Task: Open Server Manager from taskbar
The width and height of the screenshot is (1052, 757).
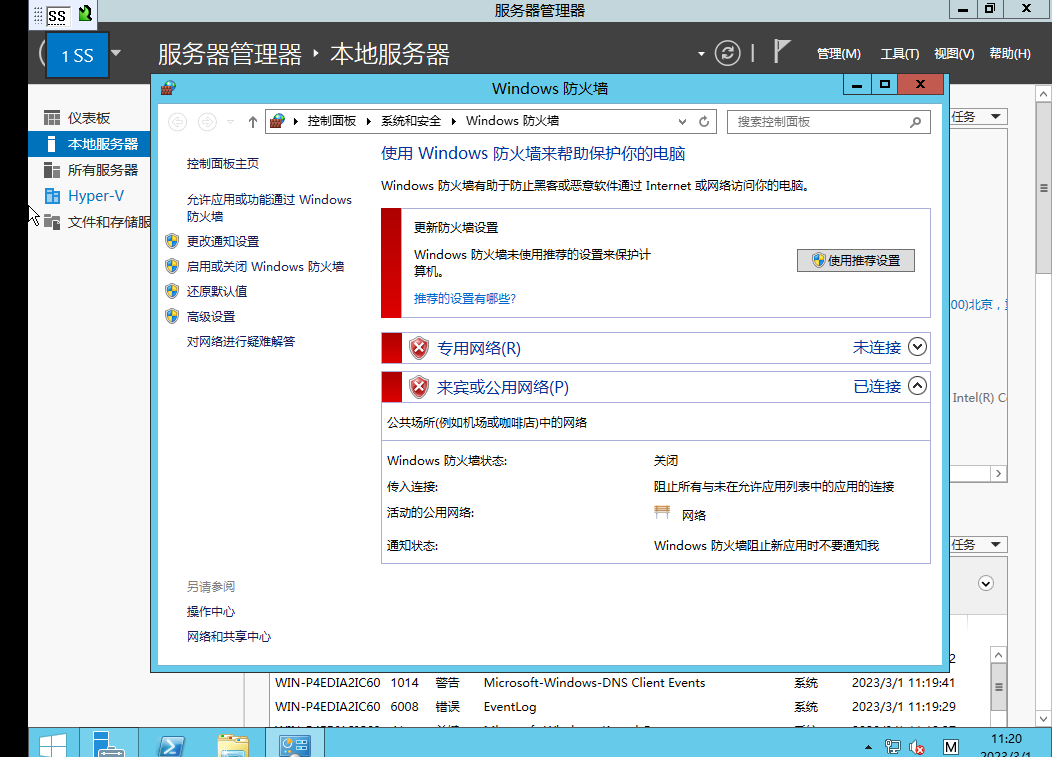Action: [x=109, y=744]
